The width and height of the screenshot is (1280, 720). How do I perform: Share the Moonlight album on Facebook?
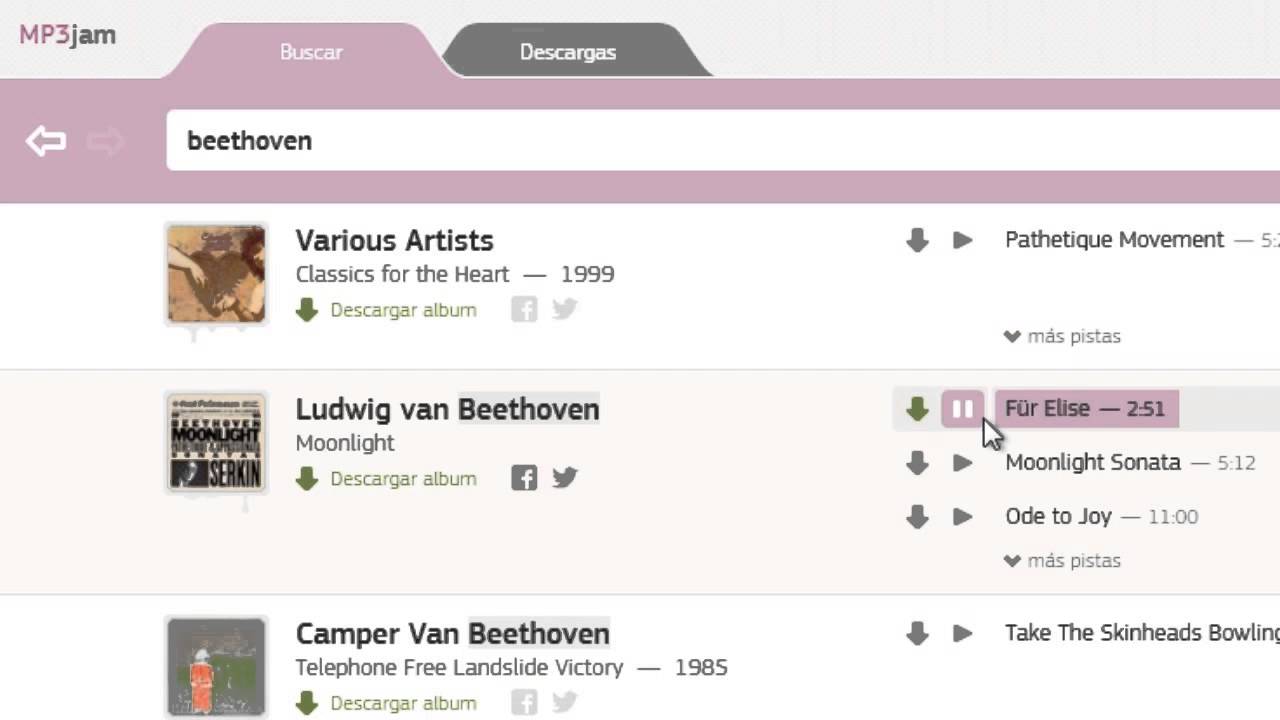(x=524, y=478)
